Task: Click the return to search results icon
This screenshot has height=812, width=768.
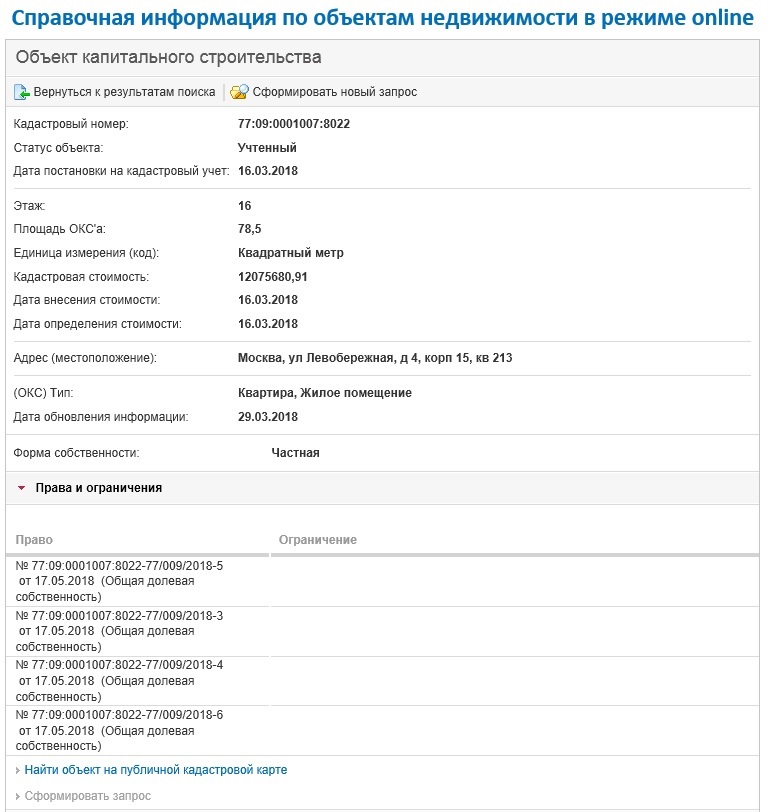Action: 22,92
